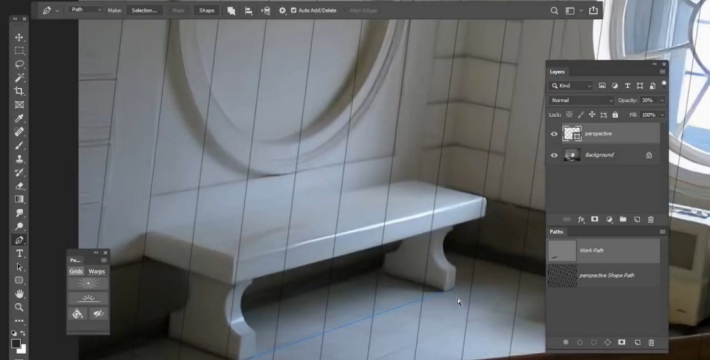Toggle Auto Add/Delete checkbox

coord(293,10)
